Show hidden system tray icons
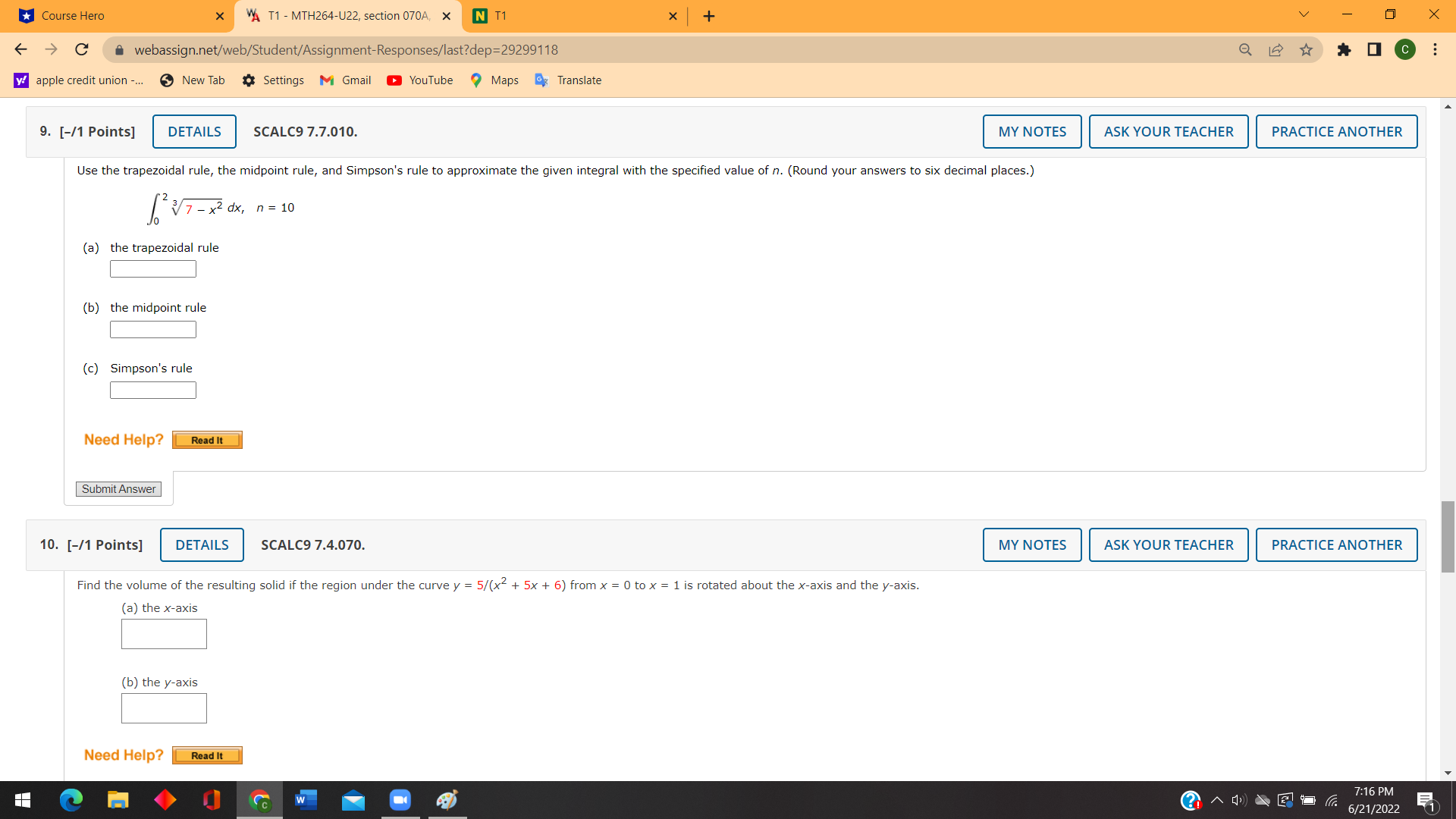 pyautogui.click(x=1217, y=800)
